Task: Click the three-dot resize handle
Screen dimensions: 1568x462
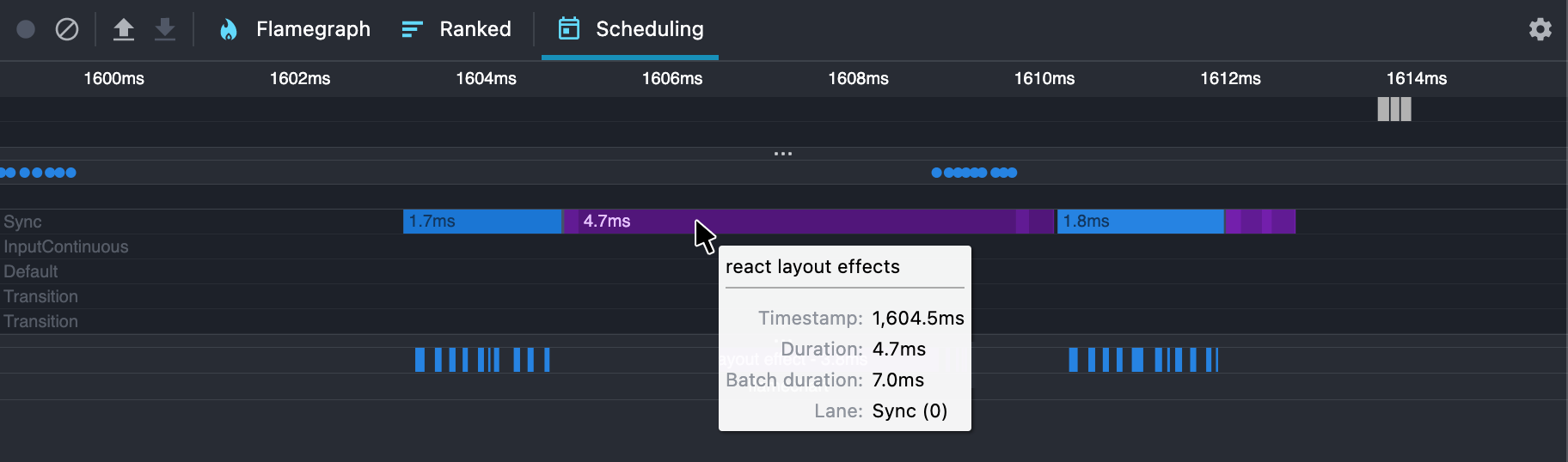Action: point(783,154)
